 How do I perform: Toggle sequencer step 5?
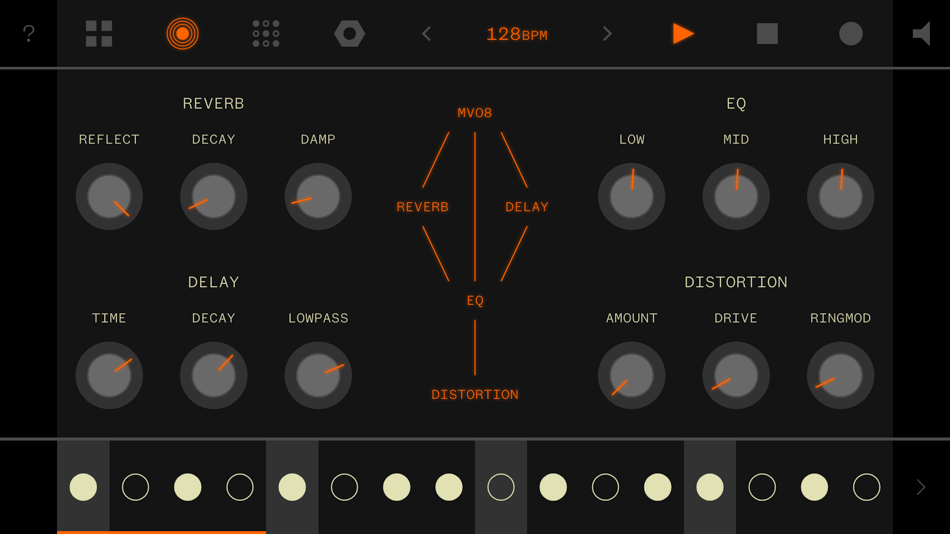292,487
